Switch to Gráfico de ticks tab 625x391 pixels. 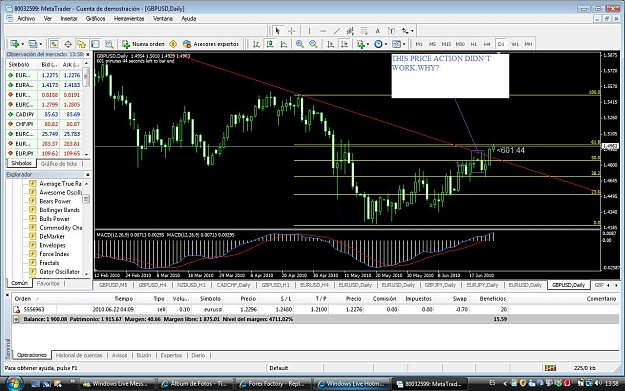59,163
